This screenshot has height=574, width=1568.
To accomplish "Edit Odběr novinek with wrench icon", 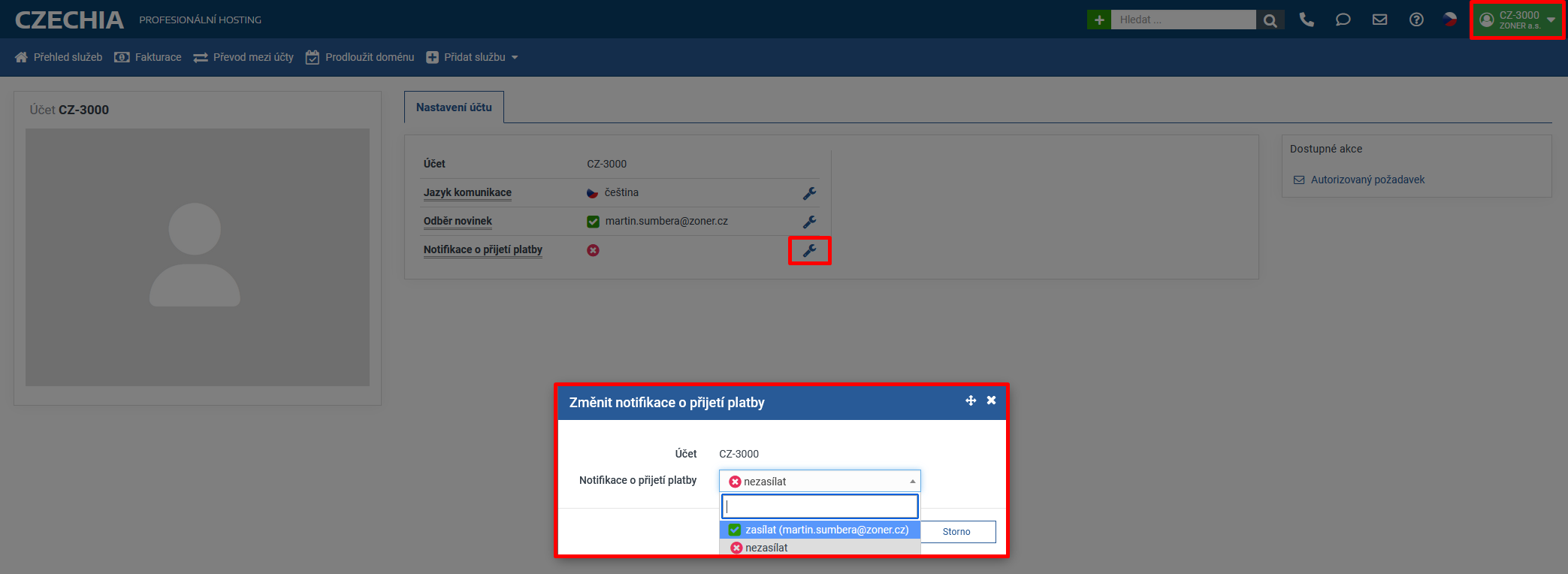I will pos(809,222).
